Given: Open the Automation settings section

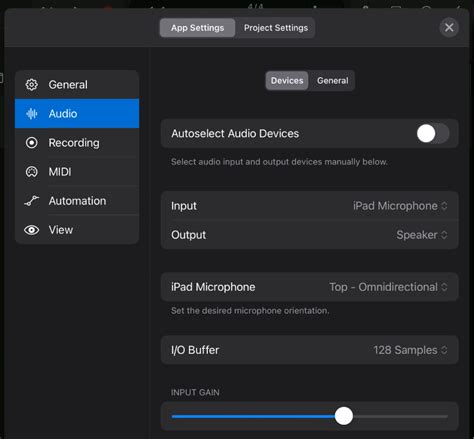Looking at the screenshot, I should 77,201.
